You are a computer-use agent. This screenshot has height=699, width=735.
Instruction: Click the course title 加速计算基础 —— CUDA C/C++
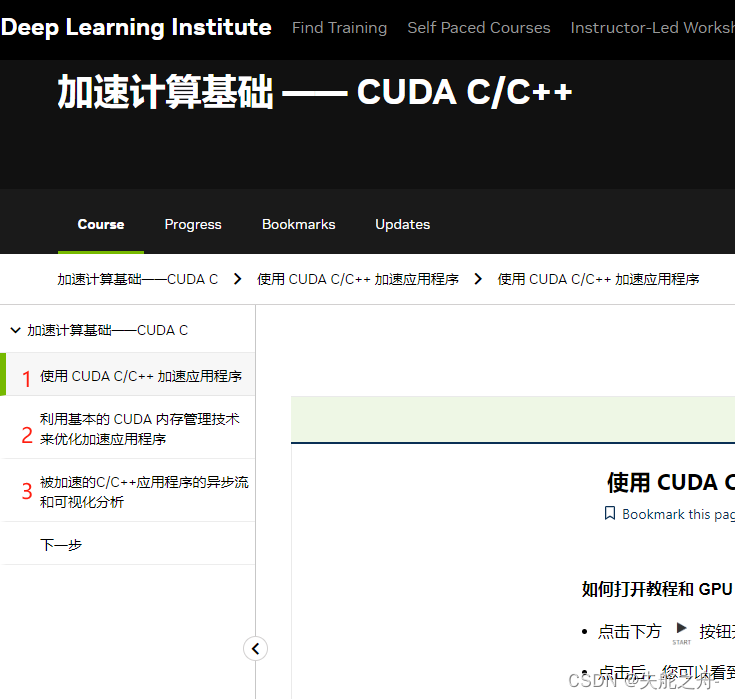(x=315, y=92)
